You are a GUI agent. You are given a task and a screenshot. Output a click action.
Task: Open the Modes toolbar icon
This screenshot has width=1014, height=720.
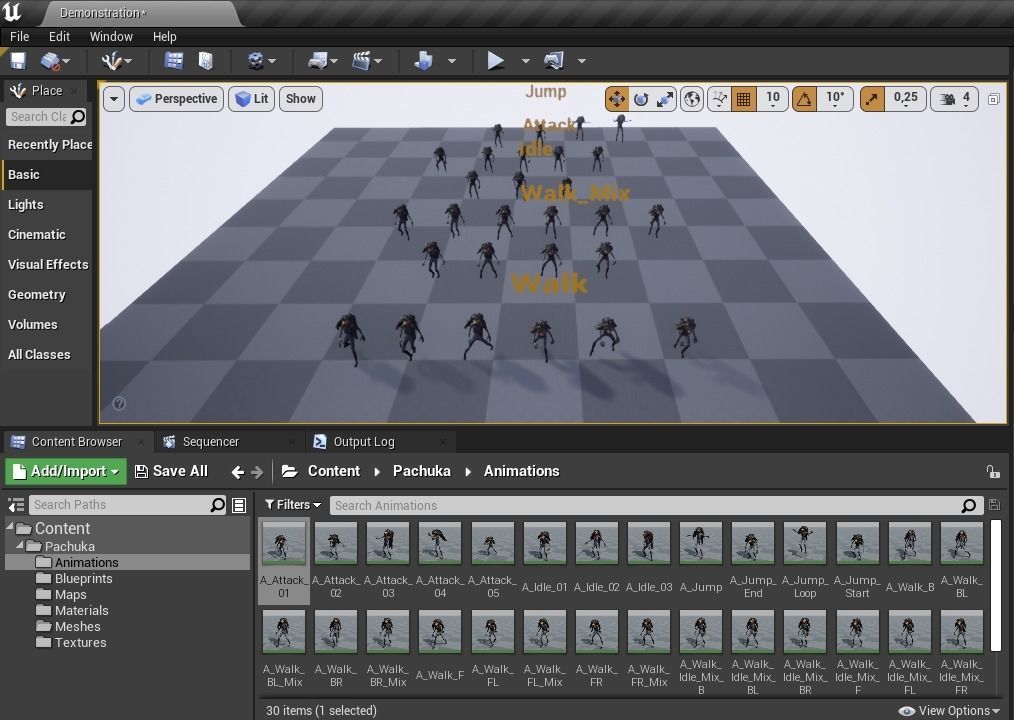coord(112,61)
